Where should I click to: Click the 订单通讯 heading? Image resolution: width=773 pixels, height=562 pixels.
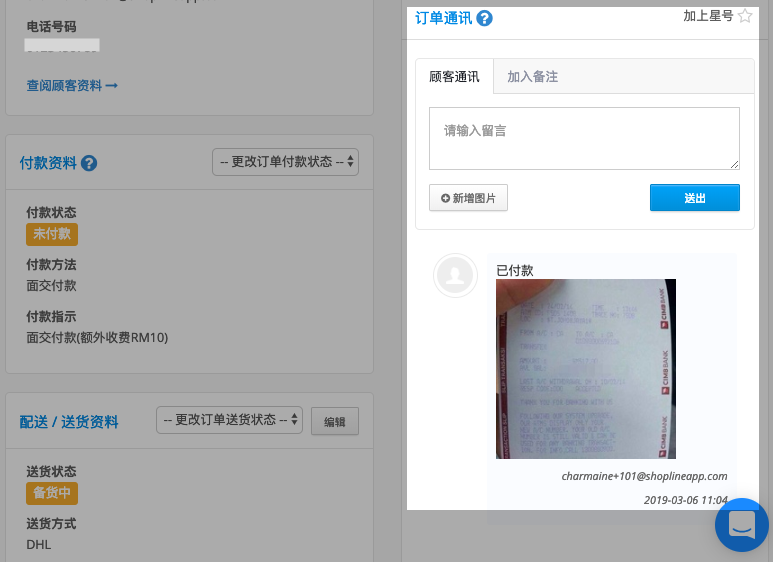pos(443,18)
